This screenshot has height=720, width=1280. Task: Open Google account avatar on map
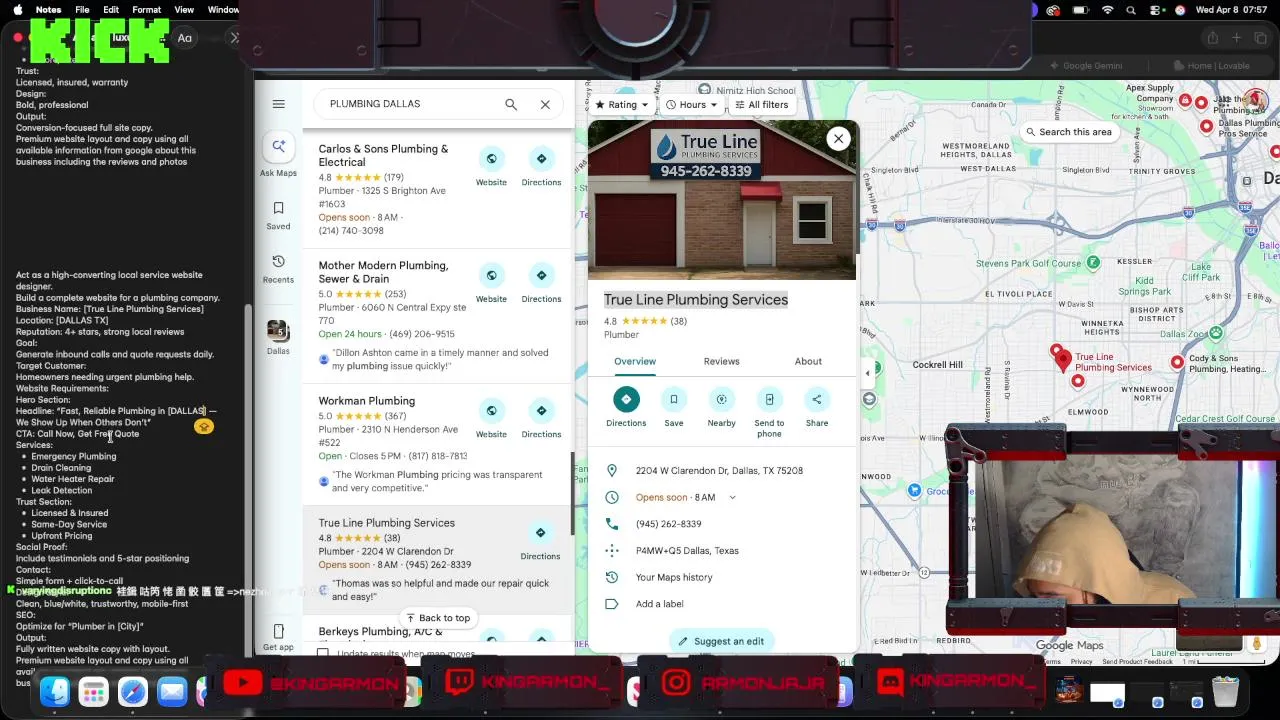1258,102
